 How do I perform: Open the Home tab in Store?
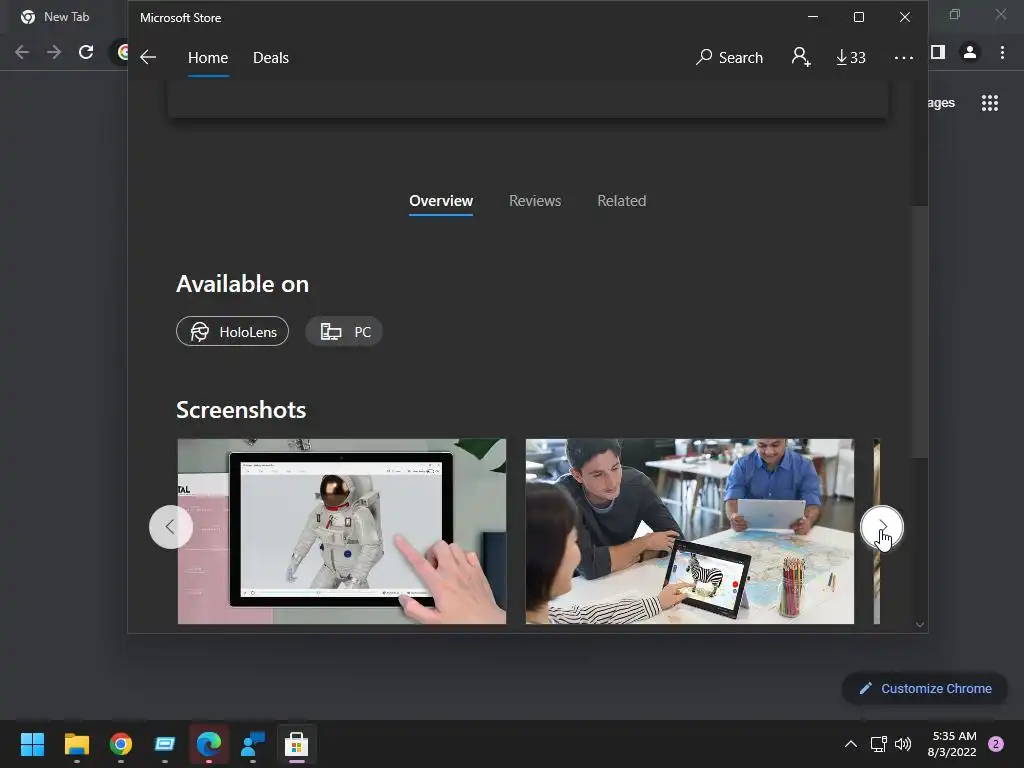point(208,57)
